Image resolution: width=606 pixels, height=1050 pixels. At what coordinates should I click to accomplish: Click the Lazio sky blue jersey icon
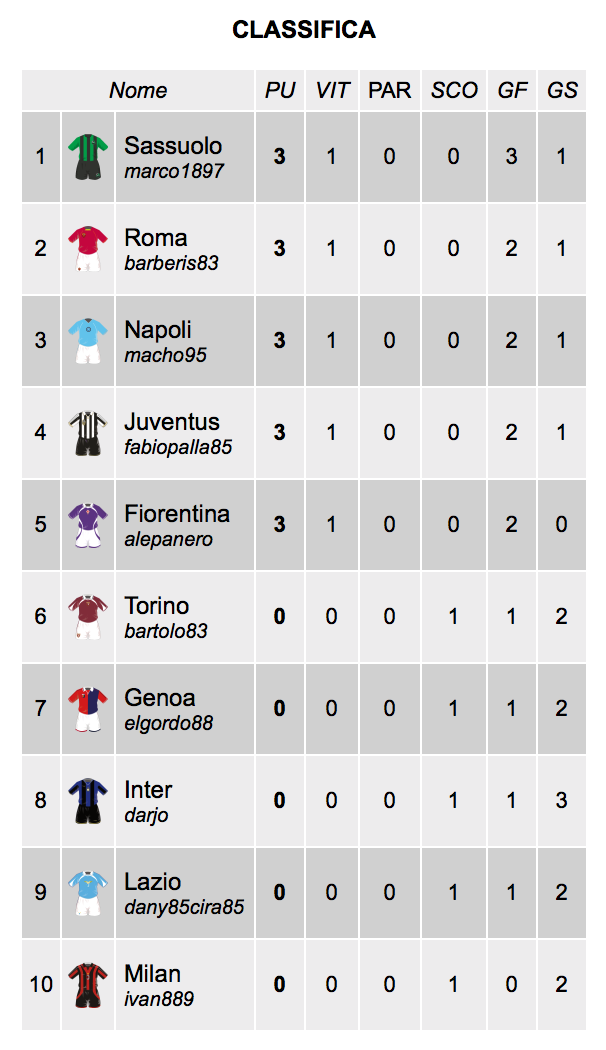point(88,893)
